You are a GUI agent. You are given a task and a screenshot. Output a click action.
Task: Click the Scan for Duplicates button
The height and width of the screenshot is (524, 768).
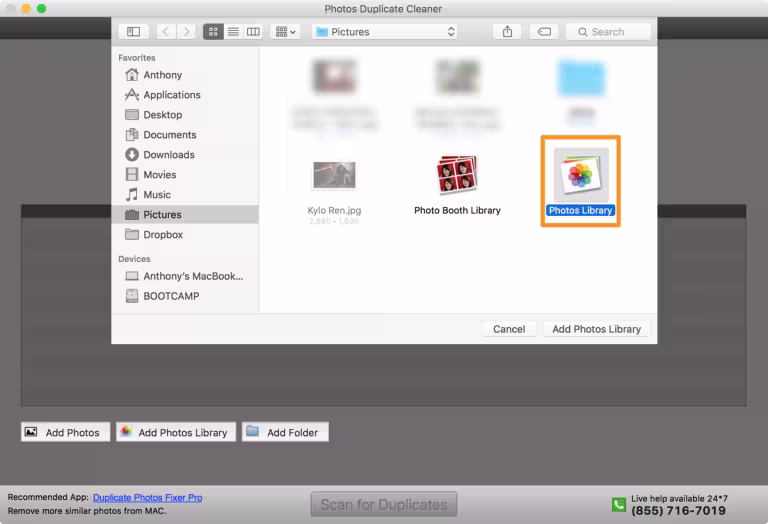pyautogui.click(x=384, y=504)
